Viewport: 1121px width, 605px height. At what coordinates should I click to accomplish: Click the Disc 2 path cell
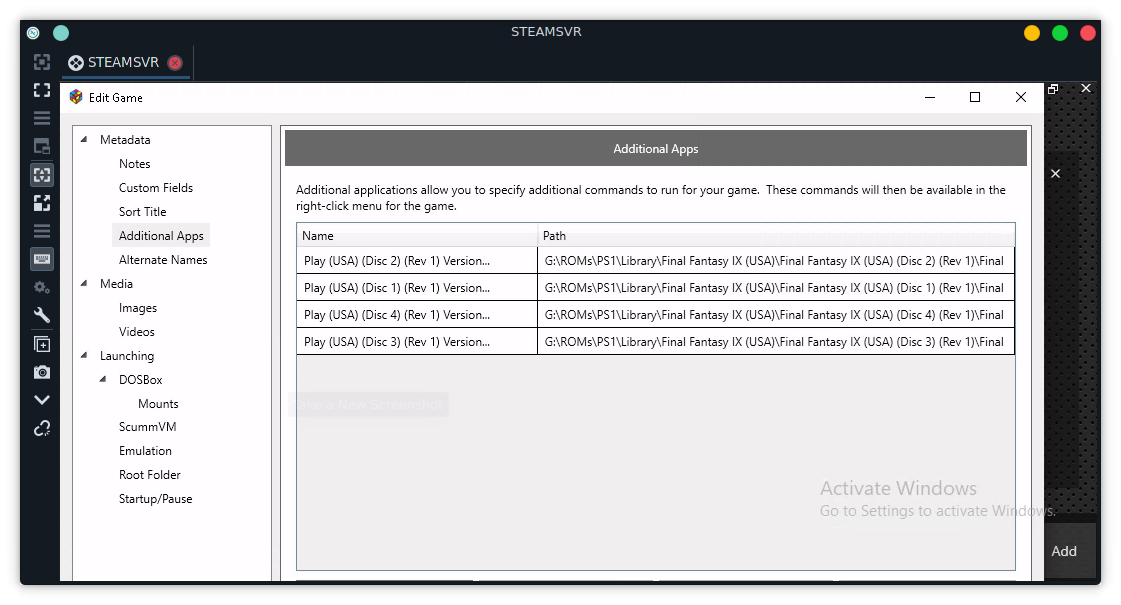click(776, 261)
